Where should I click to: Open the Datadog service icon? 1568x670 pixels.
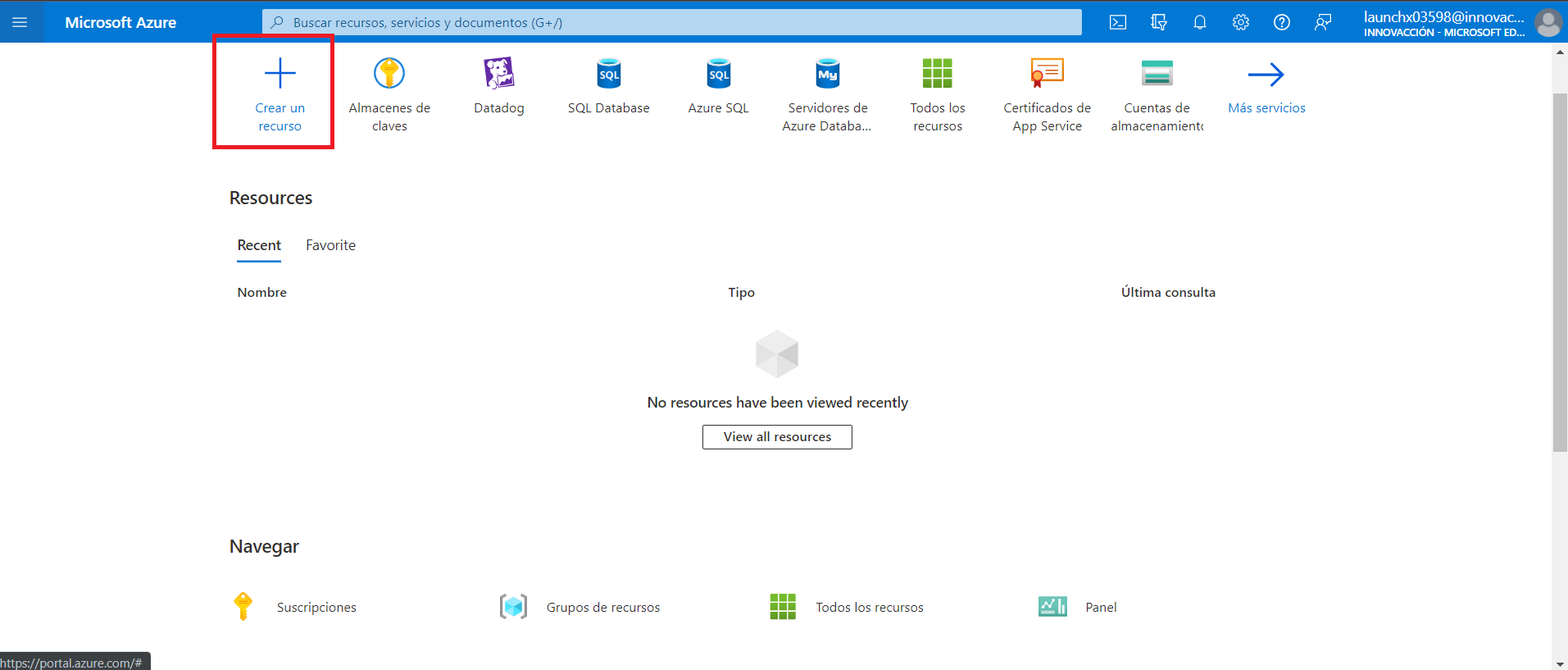499,73
